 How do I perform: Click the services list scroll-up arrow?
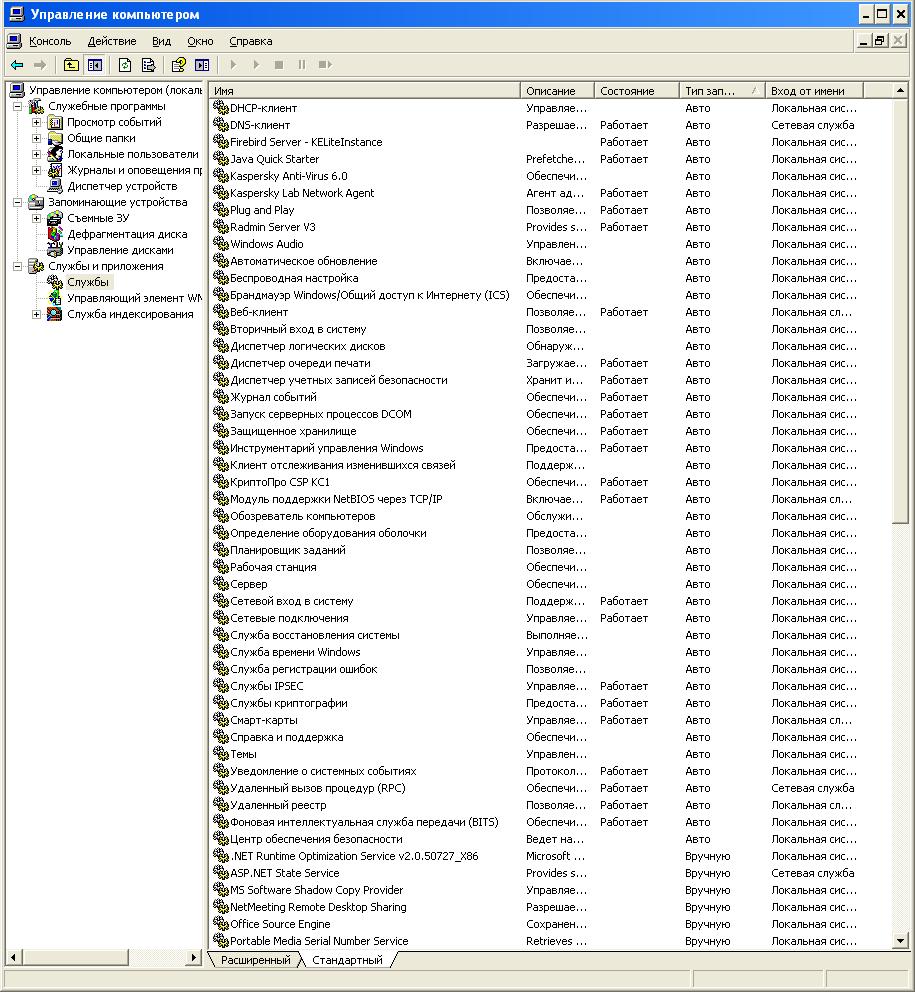coord(900,91)
